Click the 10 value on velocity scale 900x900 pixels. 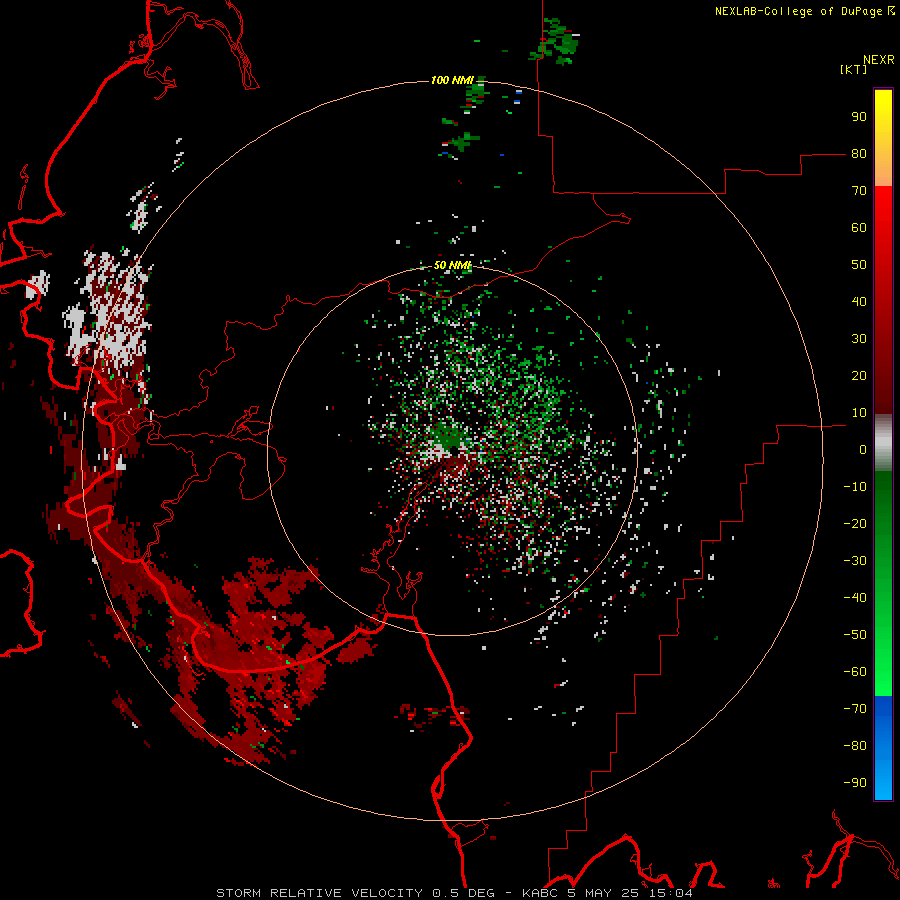(x=859, y=413)
